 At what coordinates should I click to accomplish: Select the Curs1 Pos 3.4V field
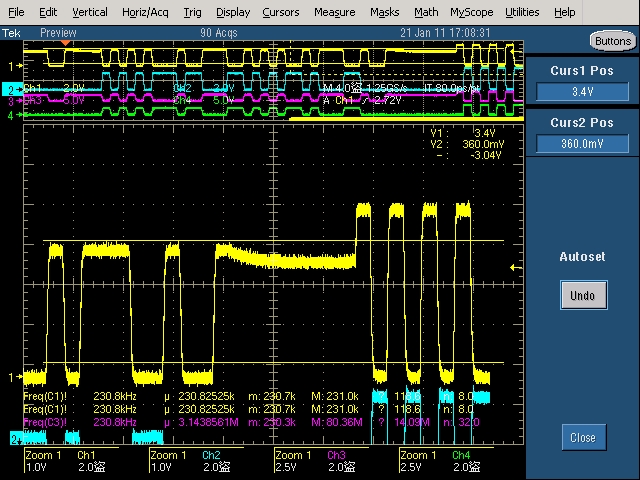(582, 91)
